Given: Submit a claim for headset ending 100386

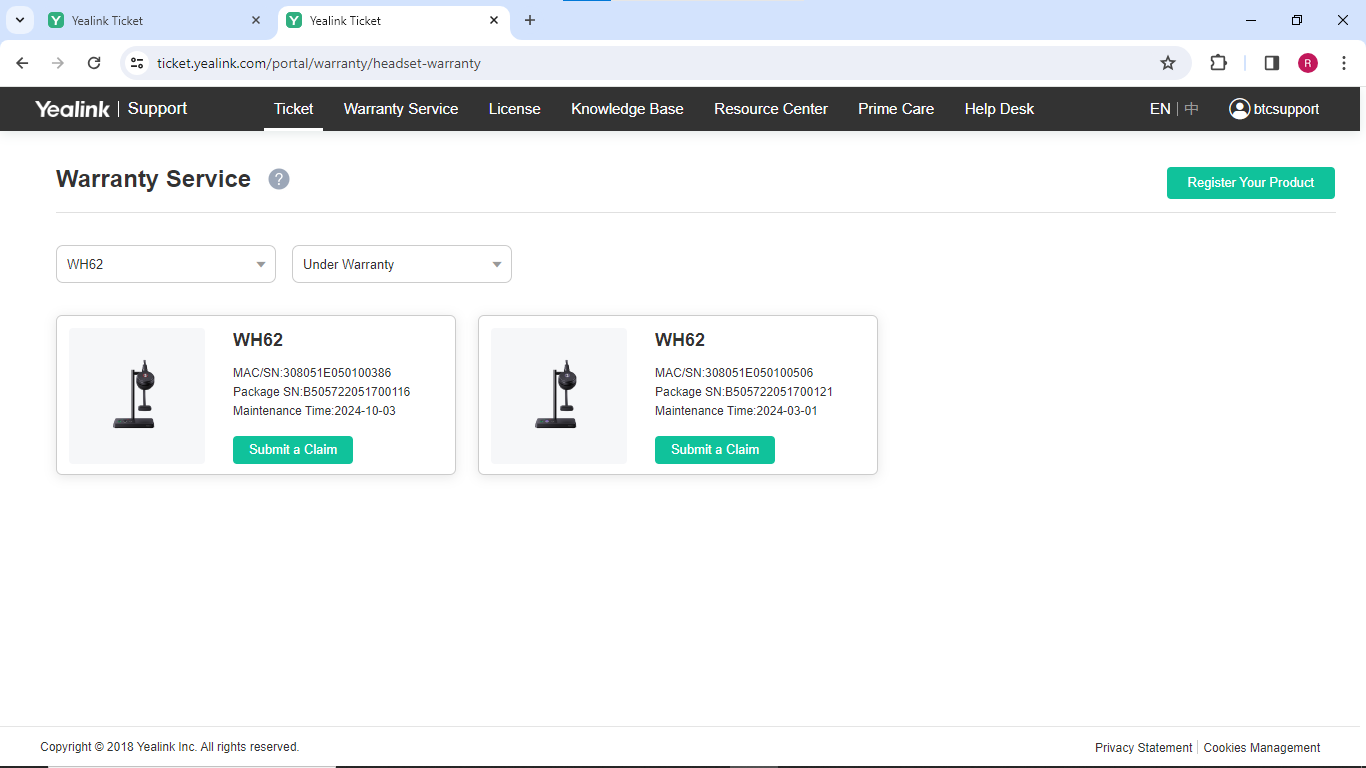Looking at the screenshot, I should 293,450.
